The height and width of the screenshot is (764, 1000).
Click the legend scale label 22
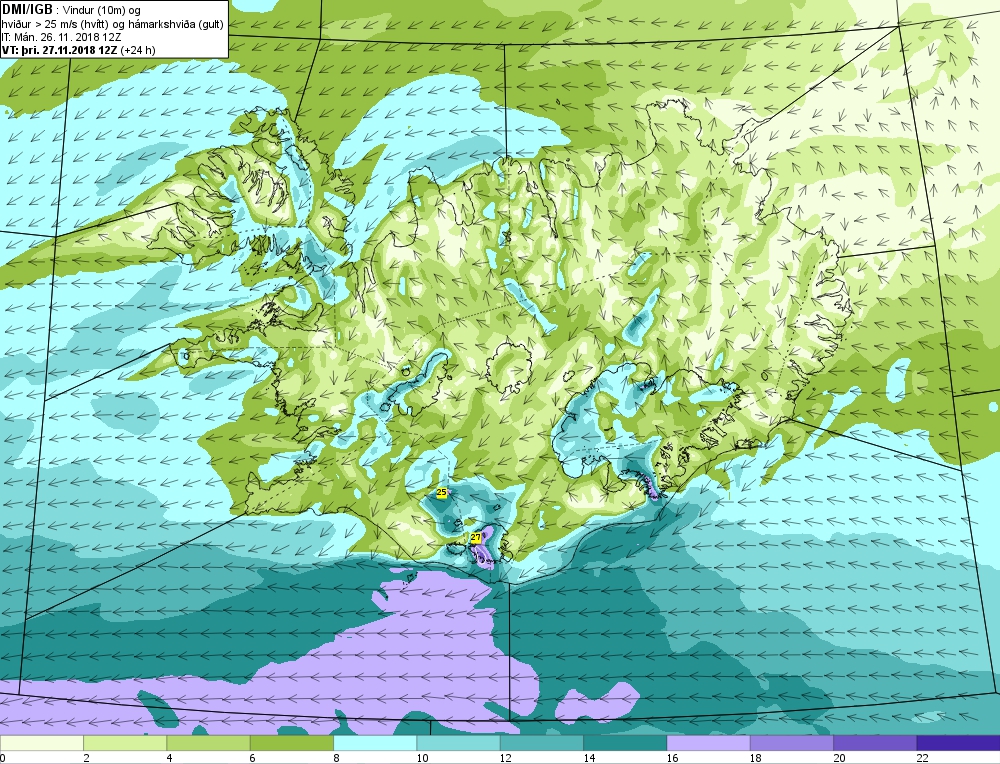point(922,758)
